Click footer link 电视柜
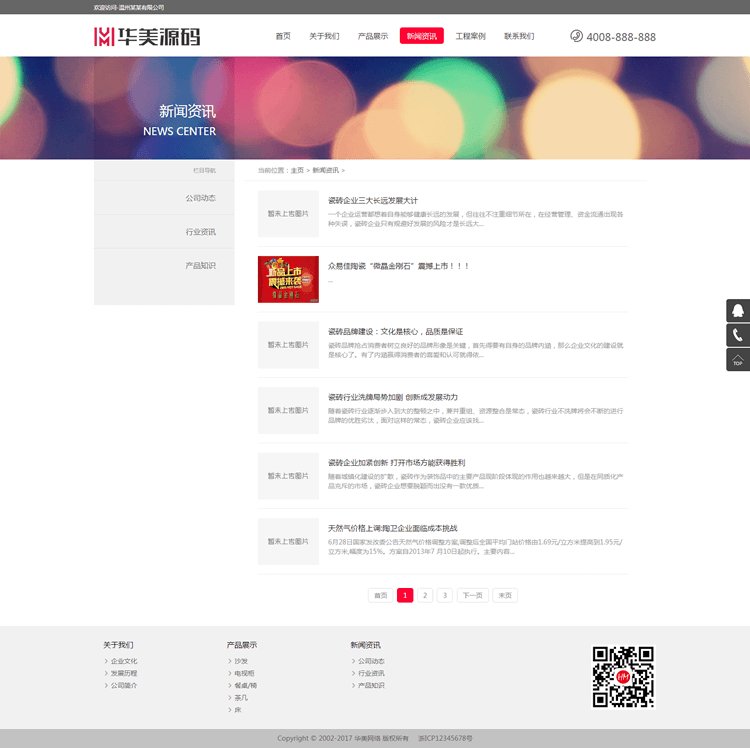 coord(244,673)
